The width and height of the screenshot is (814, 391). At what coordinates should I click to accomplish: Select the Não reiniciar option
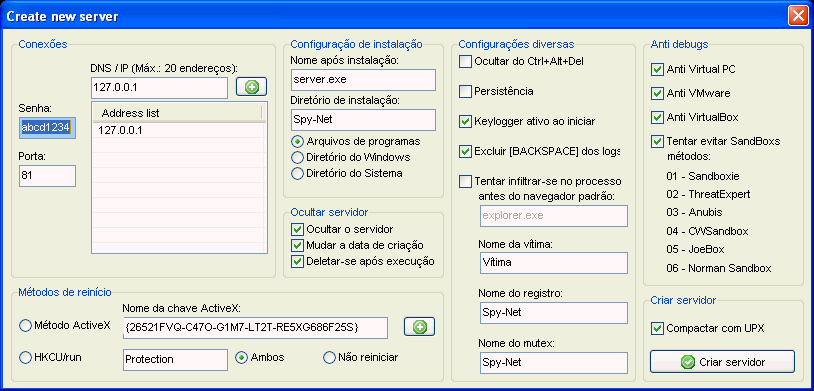(329, 357)
